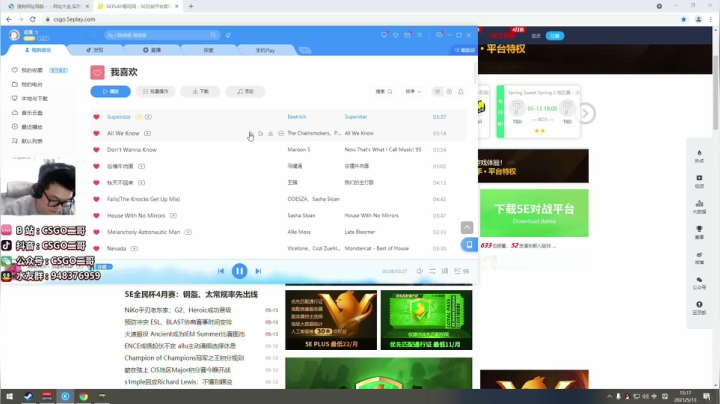Image resolution: width=720 pixels, height=404 pixels.
Task: Open the Mobile Play tab
Action: (x=265, y=50)
